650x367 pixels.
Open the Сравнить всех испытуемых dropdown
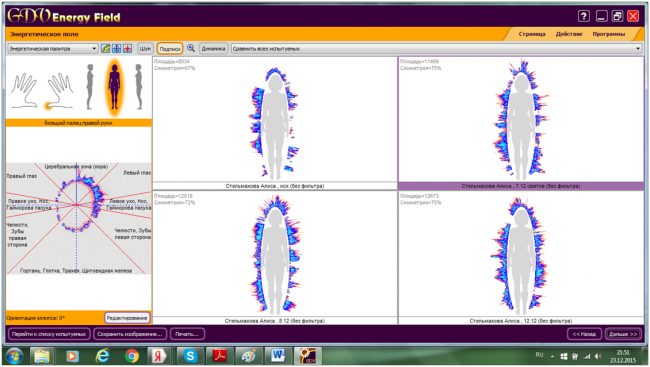click(x=436, y=49)
